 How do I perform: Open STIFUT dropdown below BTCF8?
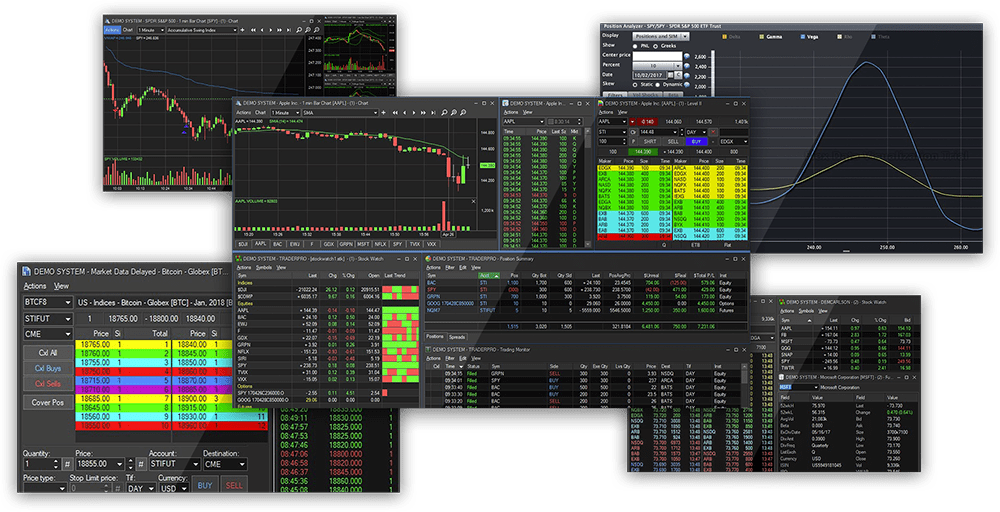48,318
